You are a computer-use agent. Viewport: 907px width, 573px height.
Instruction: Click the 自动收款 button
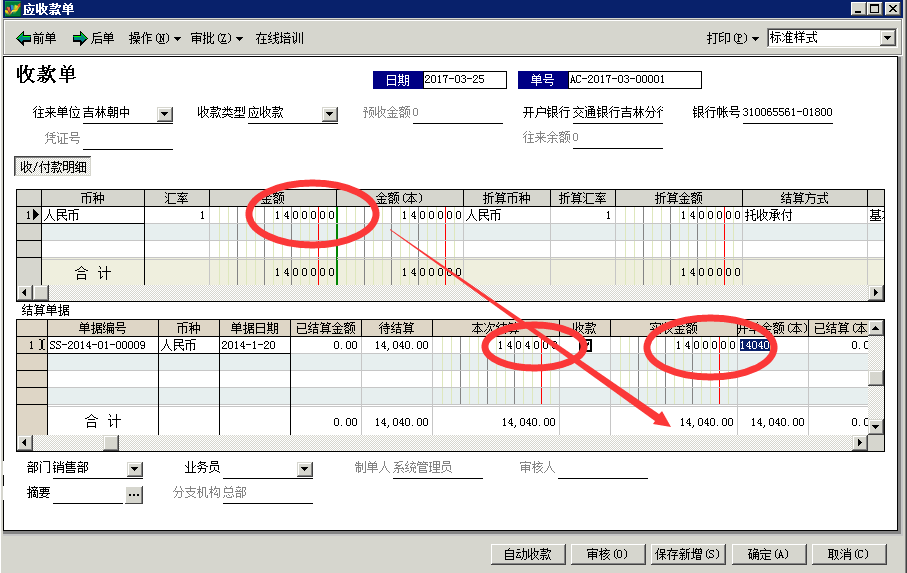[528, 554]
